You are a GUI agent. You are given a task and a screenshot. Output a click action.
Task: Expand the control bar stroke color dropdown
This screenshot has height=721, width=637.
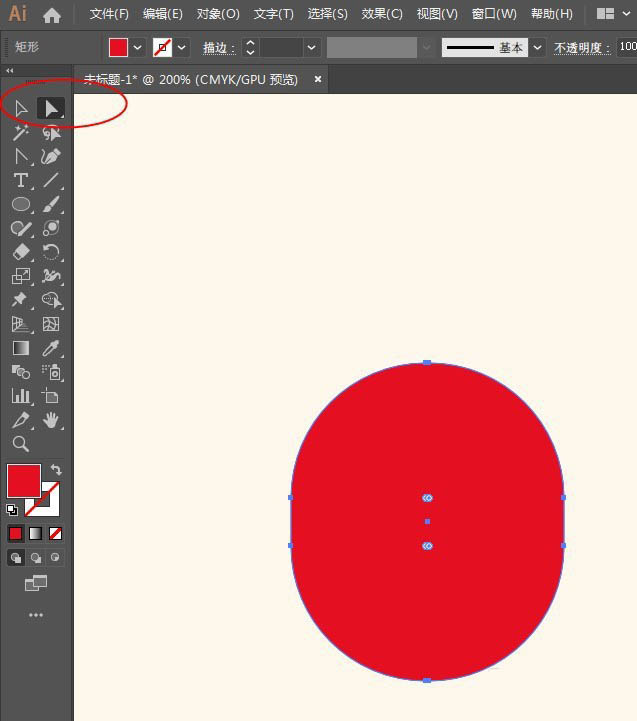click(182, 47)
